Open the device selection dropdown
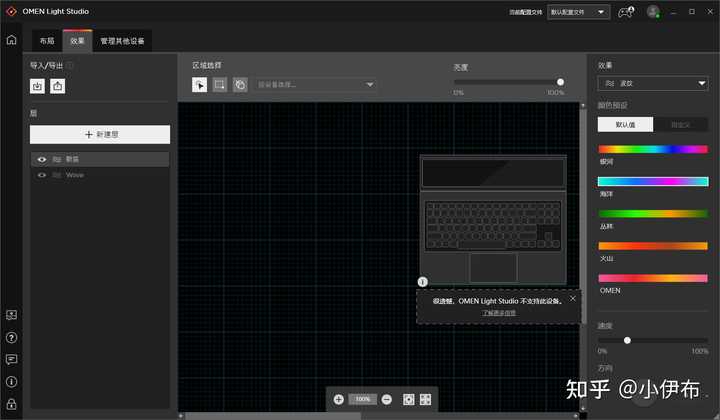Image resolution: width=720 pixels, height=420 pixels. [315, 84]
